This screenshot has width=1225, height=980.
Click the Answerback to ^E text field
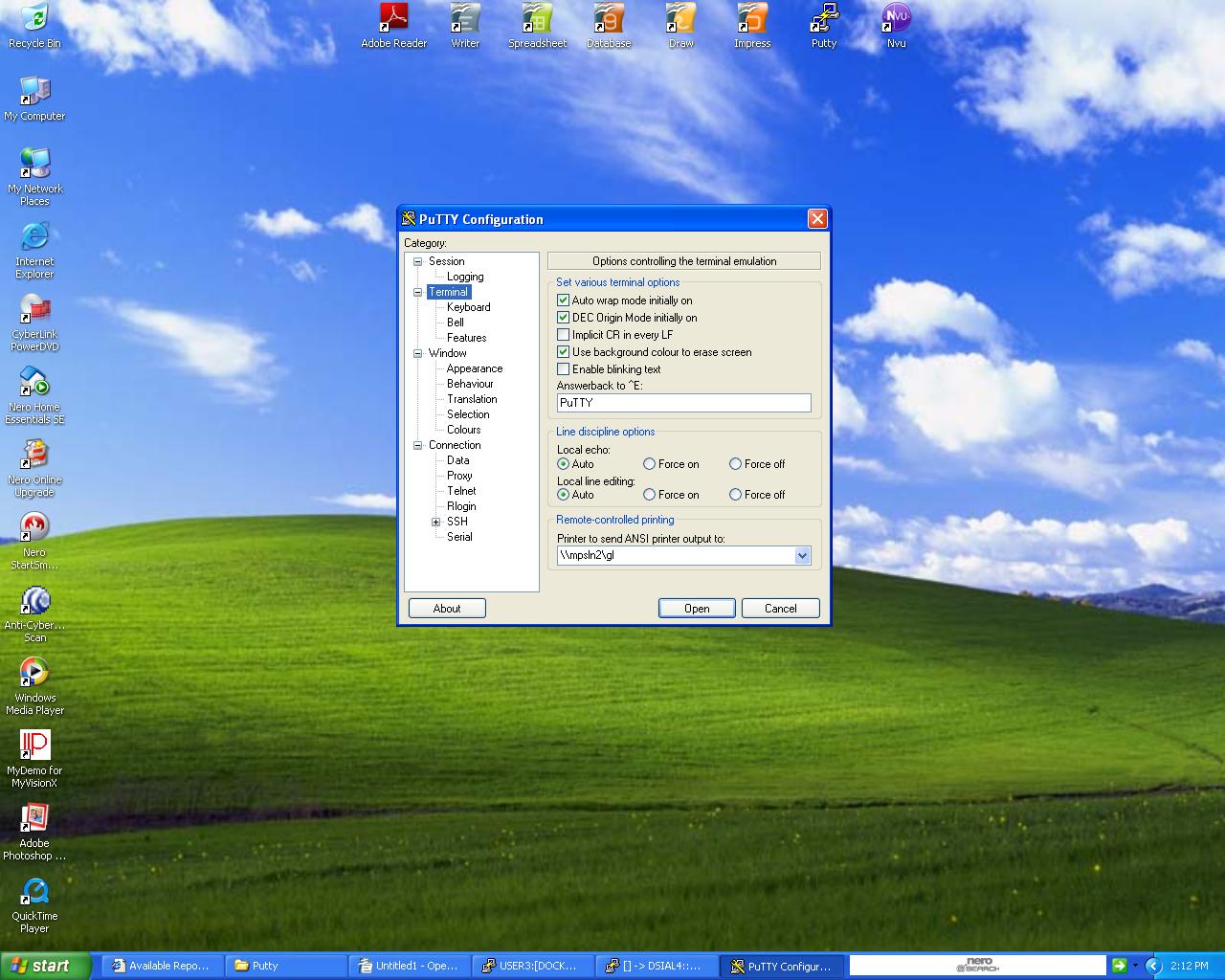[x=683, y=403]
